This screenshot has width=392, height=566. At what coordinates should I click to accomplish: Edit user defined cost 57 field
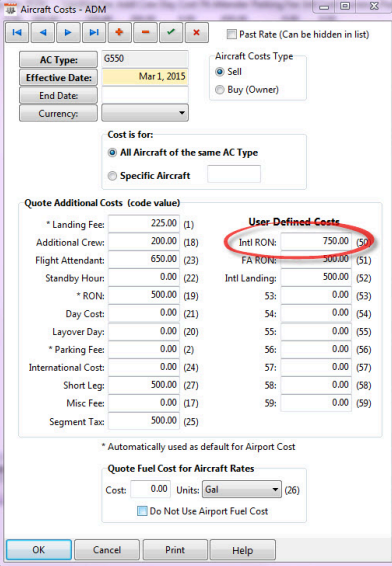(x=316, y=367)
